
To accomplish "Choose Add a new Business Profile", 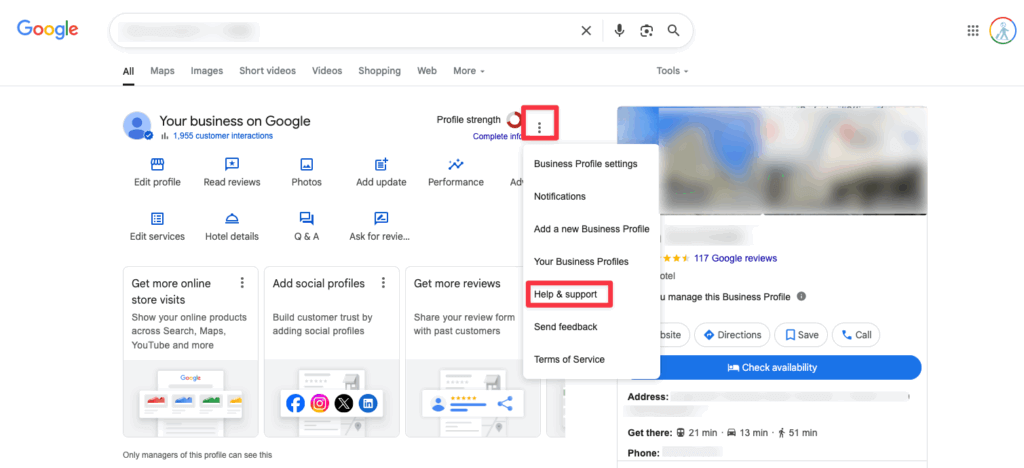I will tap(592, 229).
